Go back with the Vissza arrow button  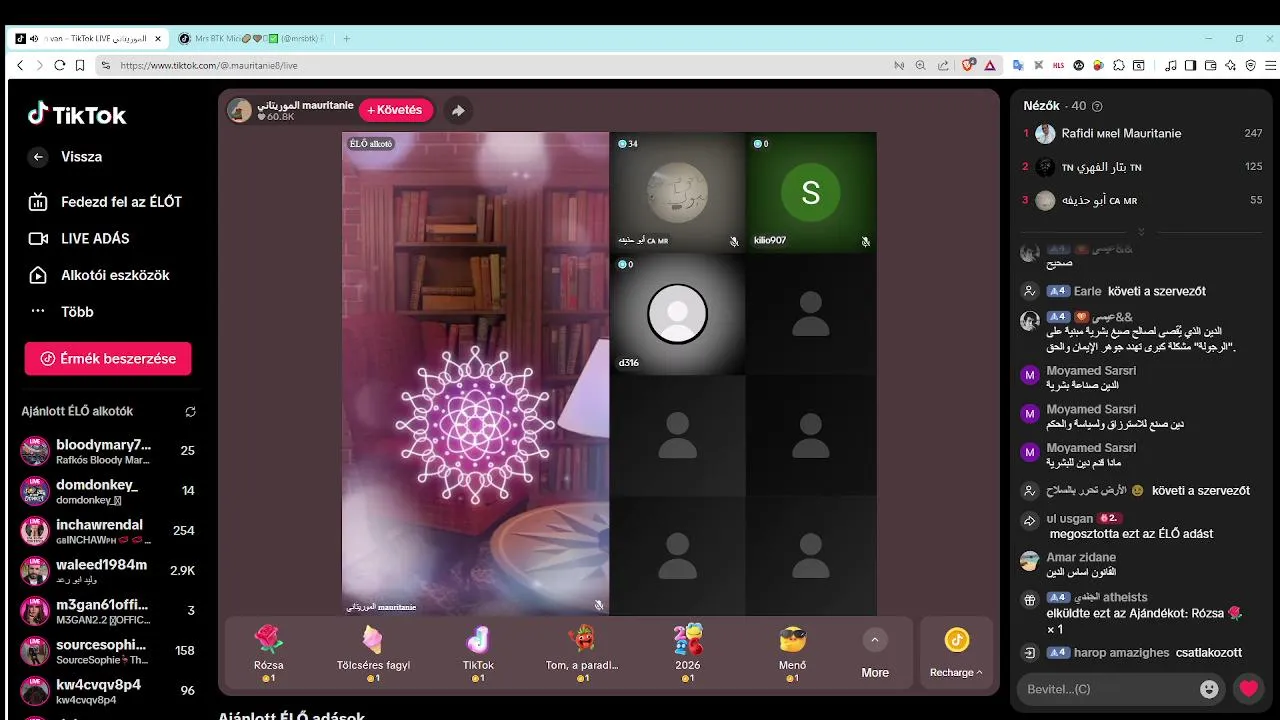tap(38, 157)
